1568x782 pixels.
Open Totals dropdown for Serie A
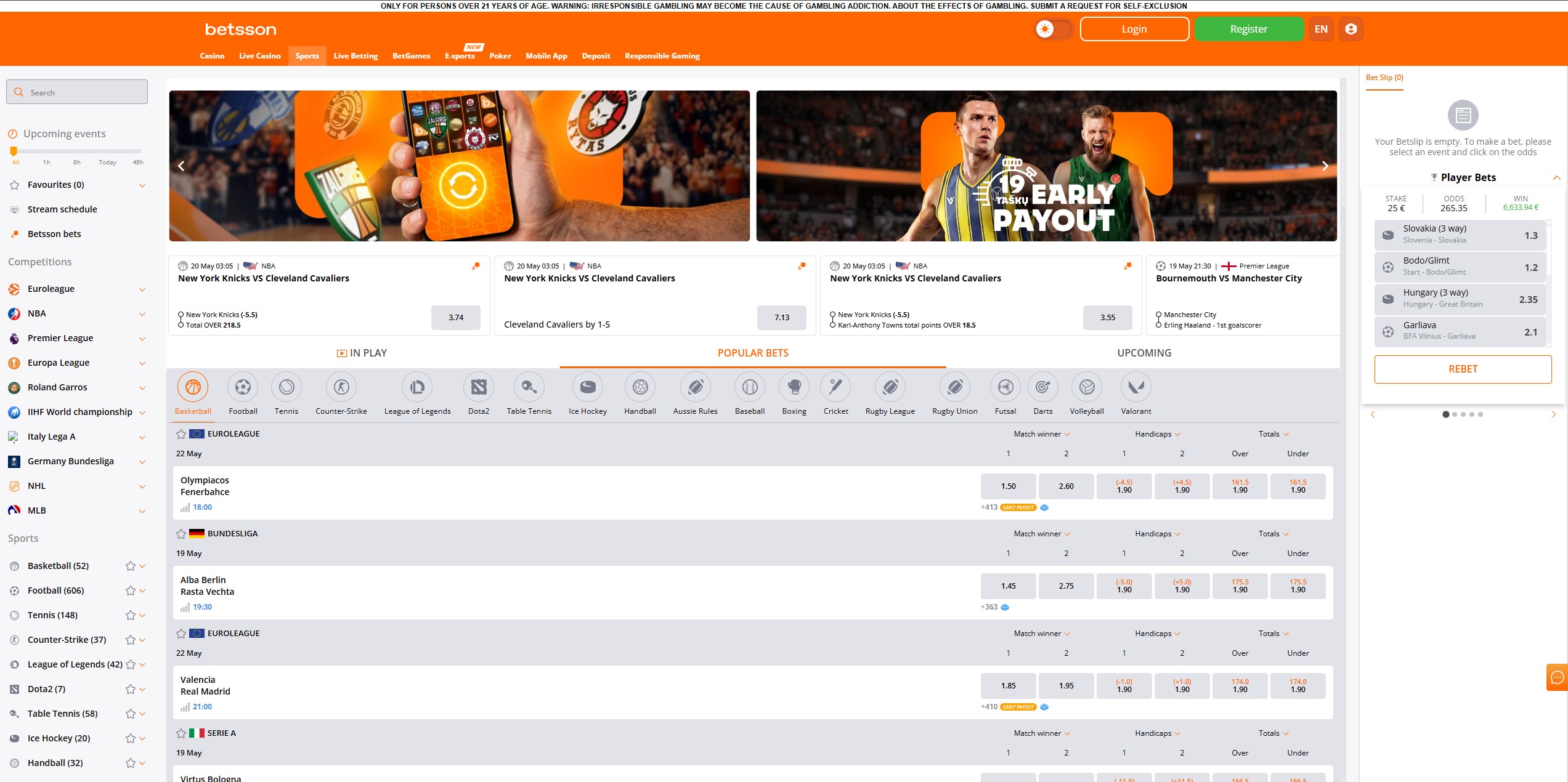click(1273, 733)
